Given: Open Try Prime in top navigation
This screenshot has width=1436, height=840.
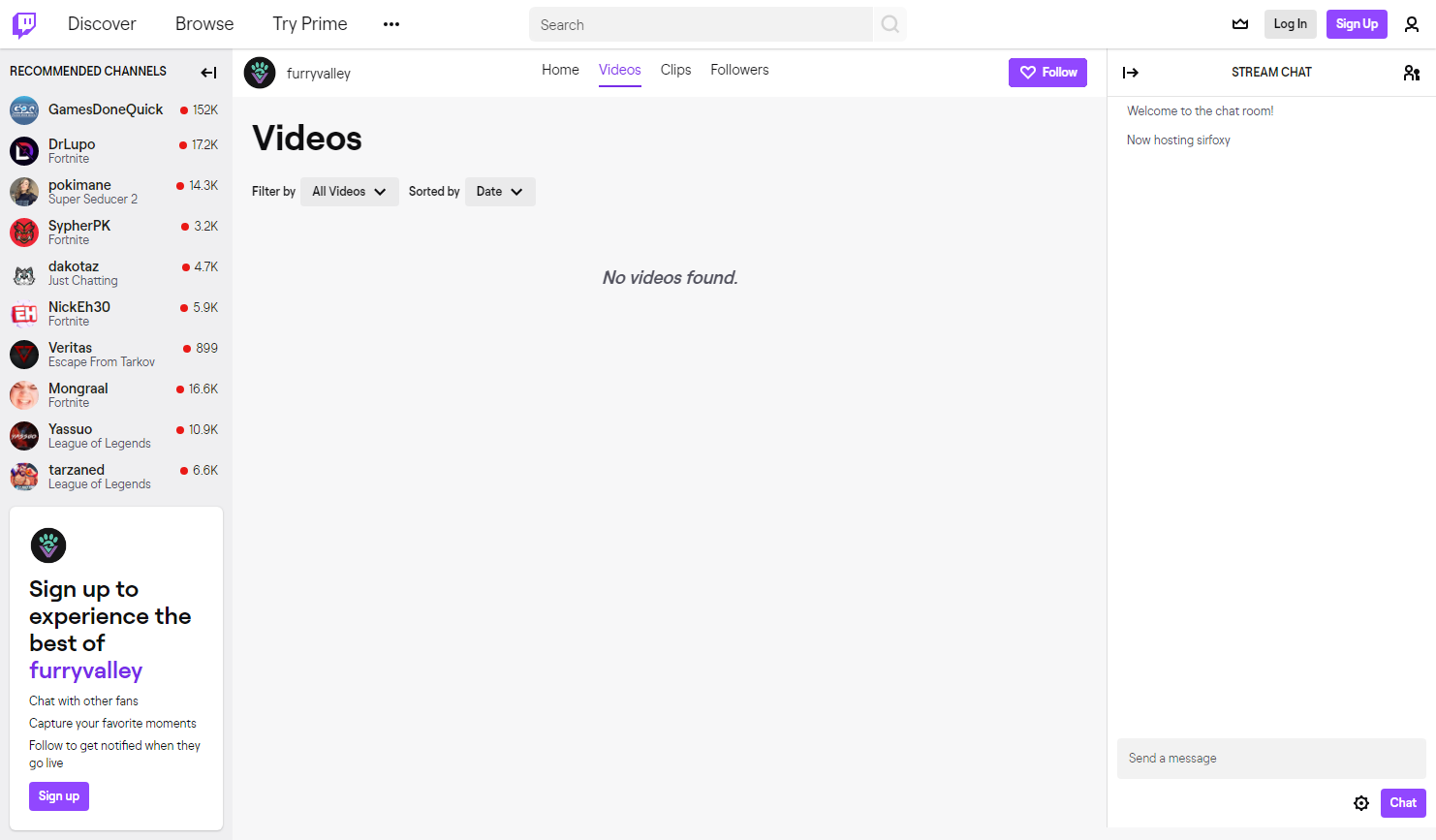Looking at the screenshot, I should 310,24.
